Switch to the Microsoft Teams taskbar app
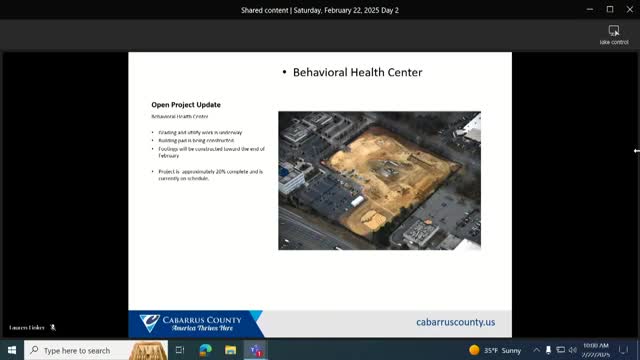 256,350
